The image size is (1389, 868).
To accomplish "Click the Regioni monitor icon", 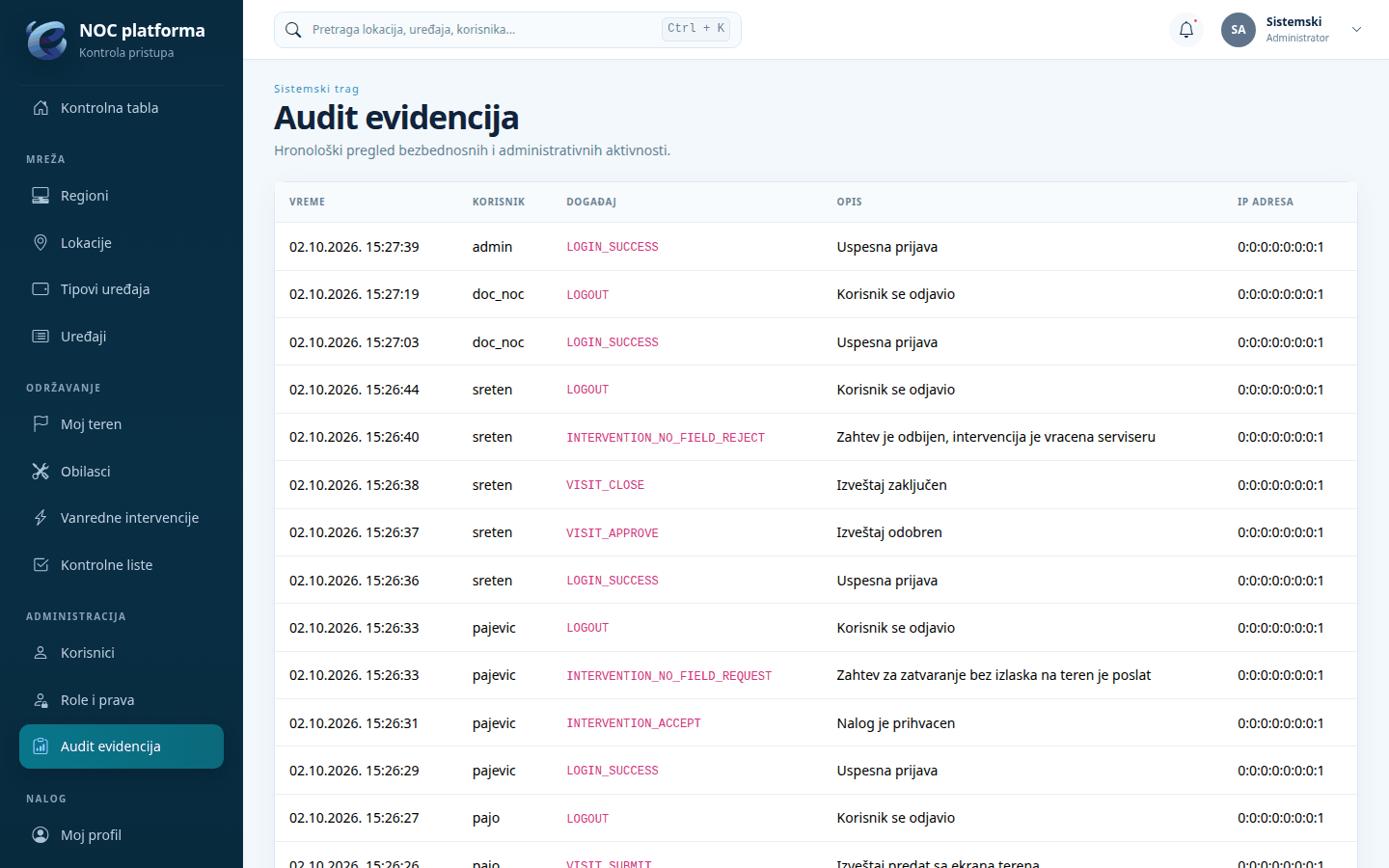I will (41, 196).
